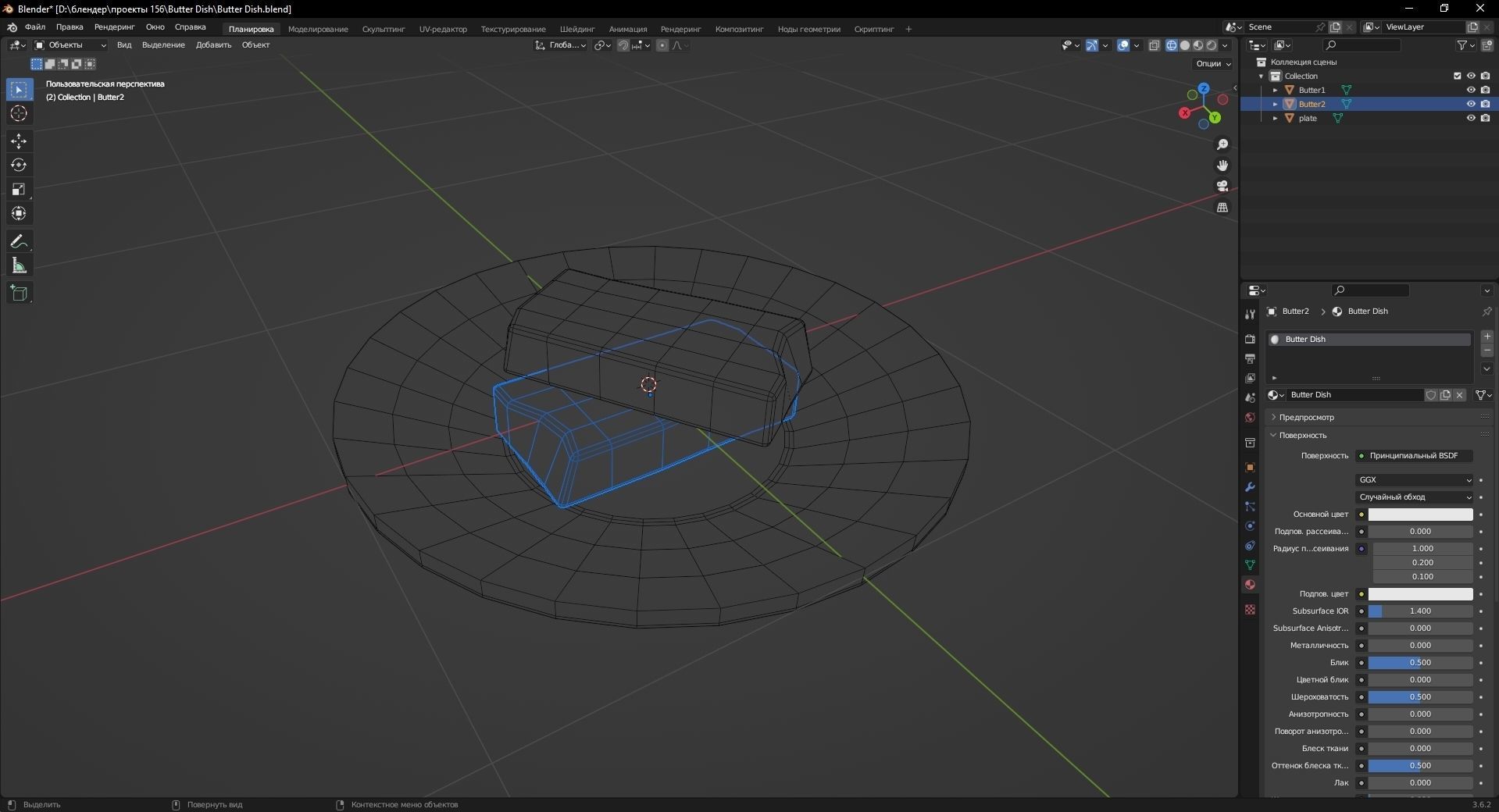Open the Physics properties tab
This screenshot has height=812, width=1499.
[1250, 525]
